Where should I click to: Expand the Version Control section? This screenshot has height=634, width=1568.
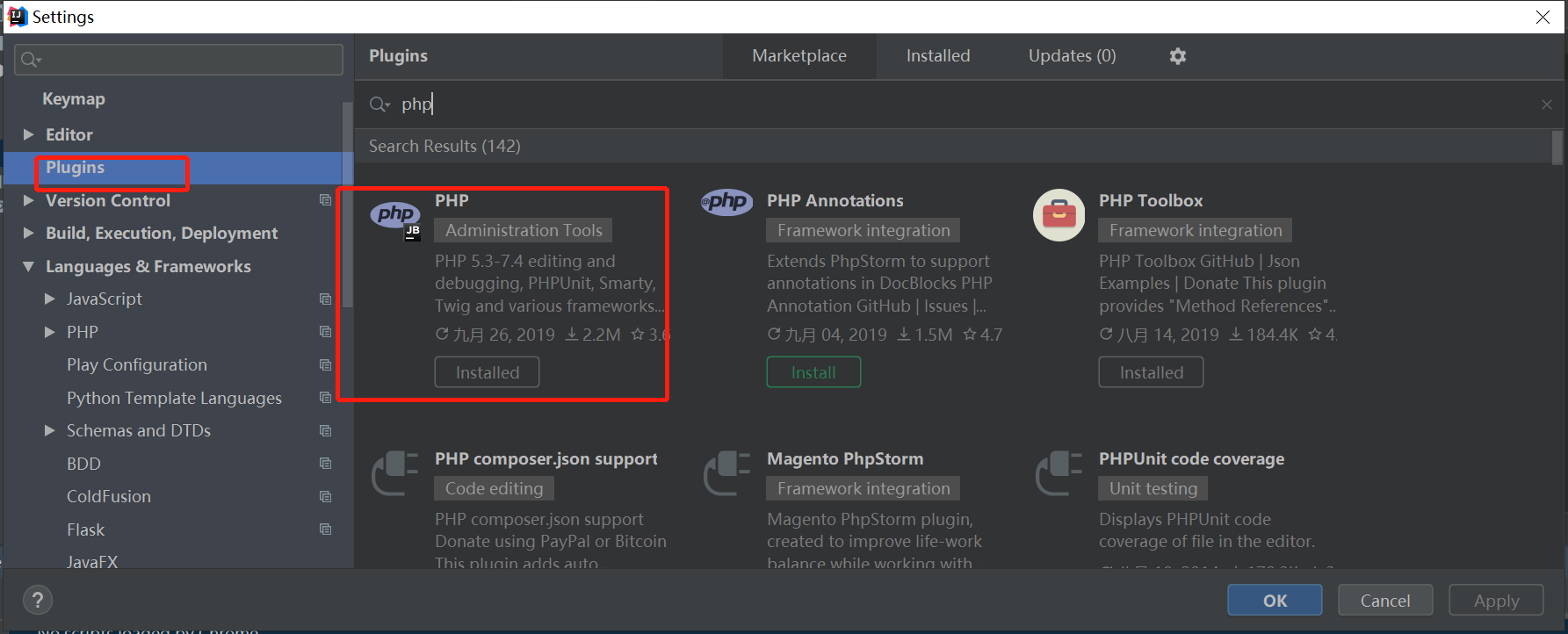[x=28, y=200]
